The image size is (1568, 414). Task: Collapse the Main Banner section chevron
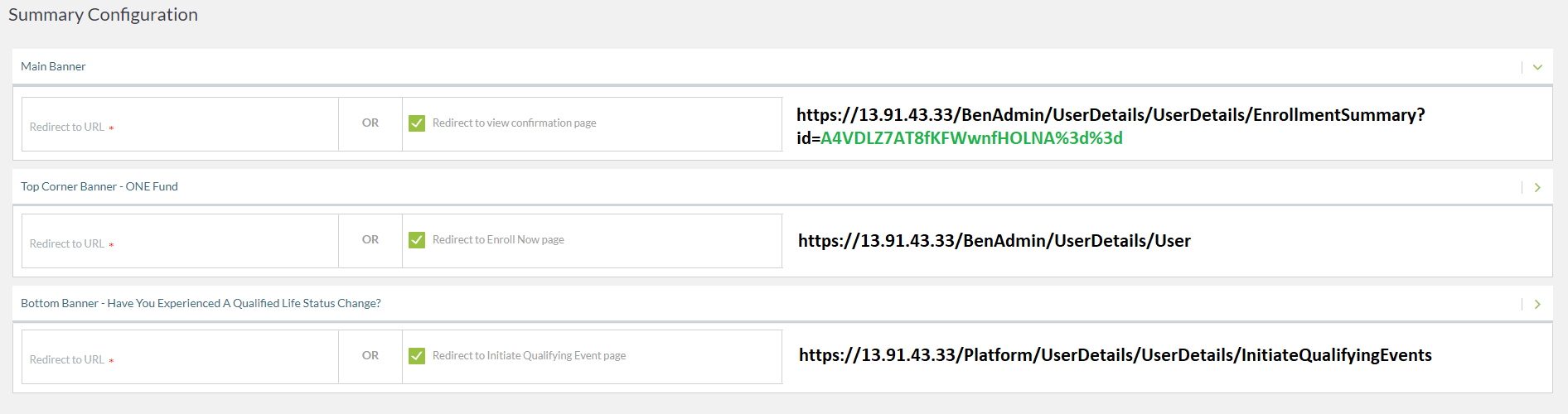pyautogui.click(x=1537, y=67)
